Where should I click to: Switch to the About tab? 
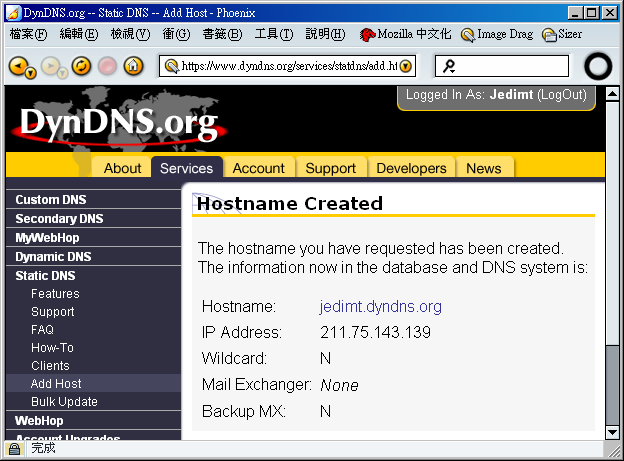tap(122, 168)
